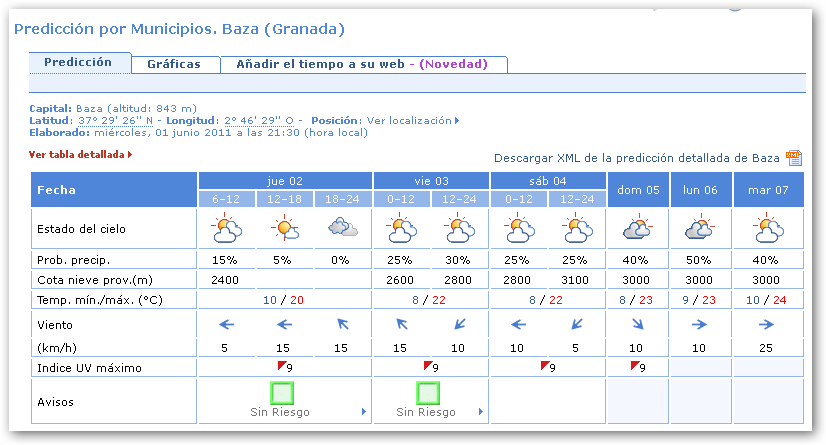Screen dimensions: 826x445
Task: Click Friday's green risk level square
Action: click(x=427, y=392)
